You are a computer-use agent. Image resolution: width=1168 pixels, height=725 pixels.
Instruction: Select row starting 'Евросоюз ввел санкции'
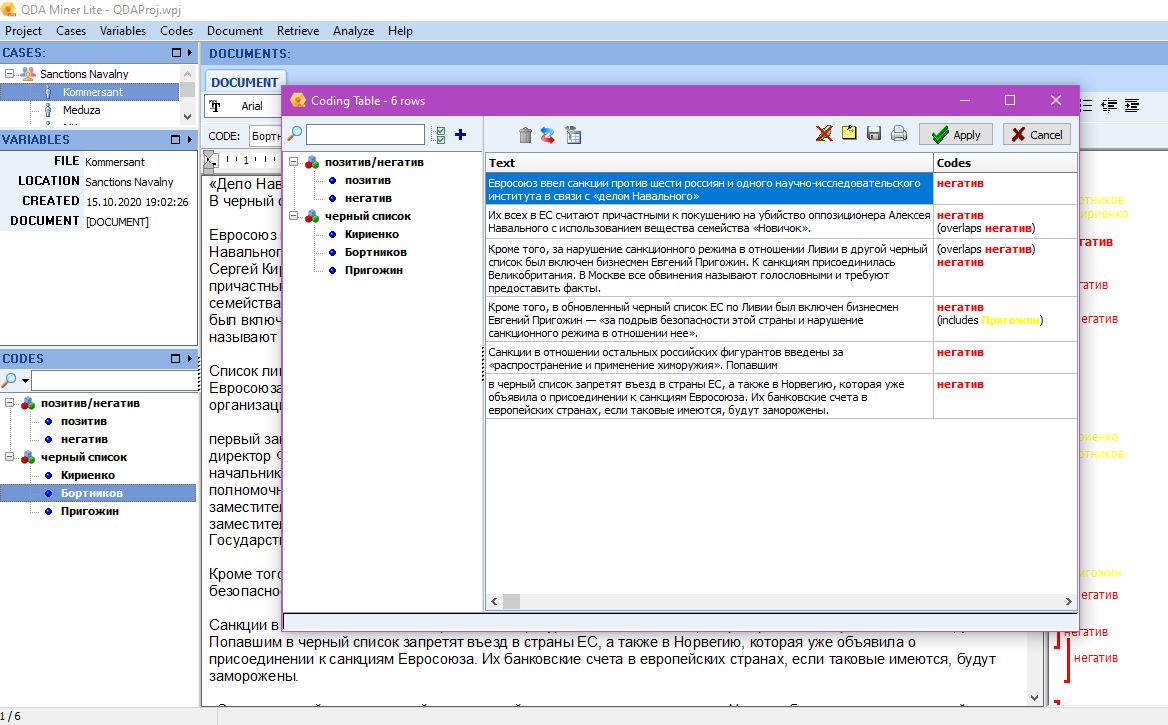click(x=709, y=189)
